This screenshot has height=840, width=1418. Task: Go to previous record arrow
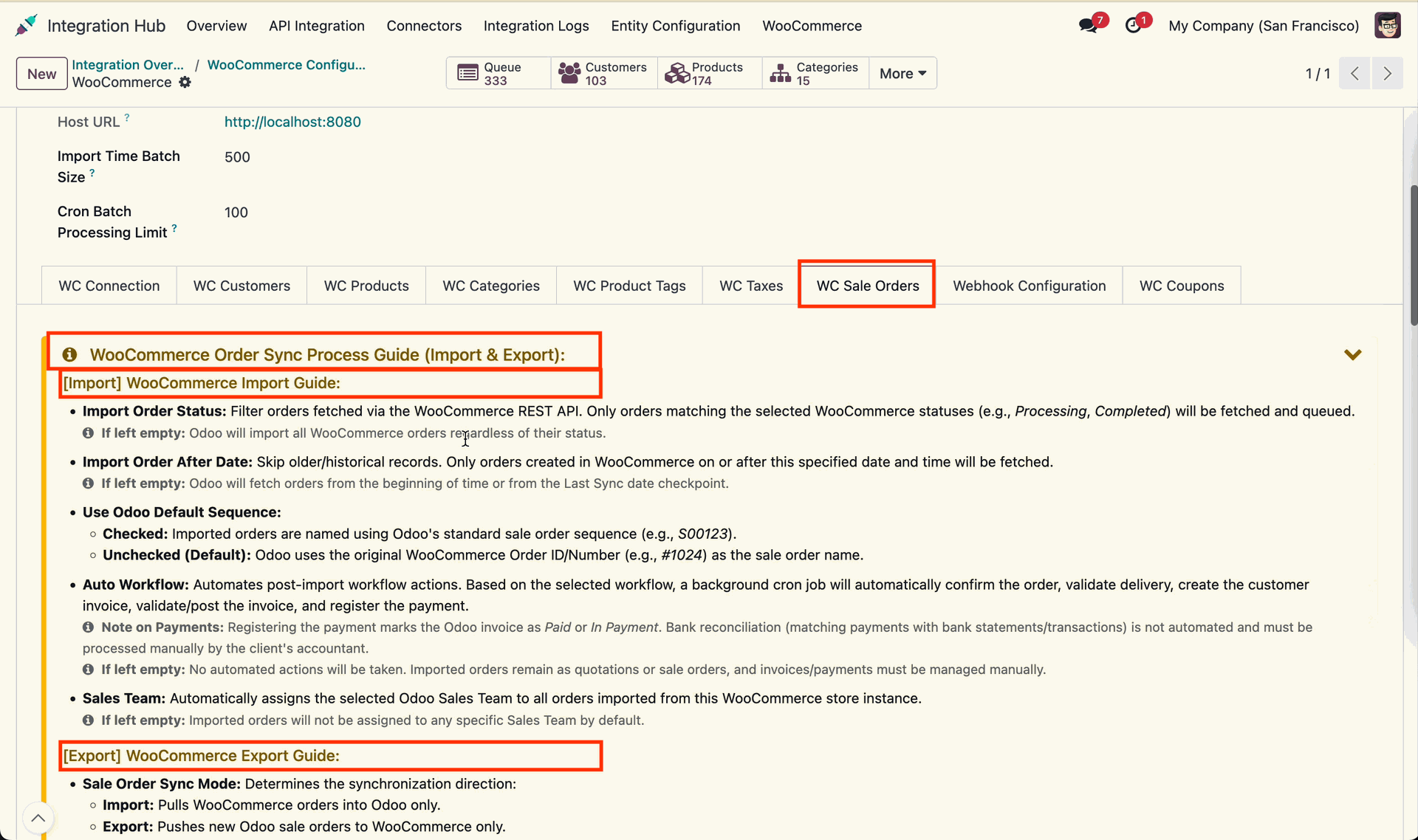pyautogui.click(x=1355, y=73)
